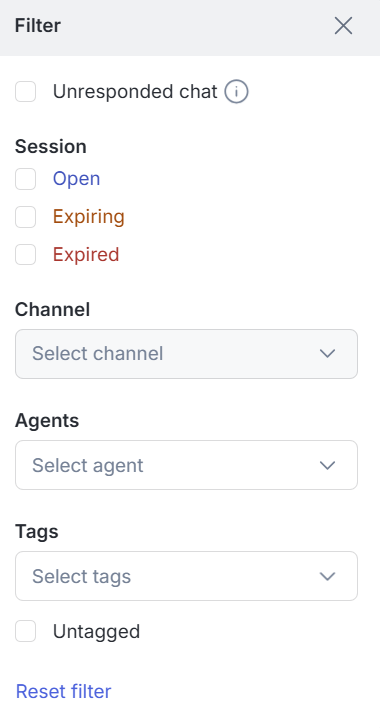380x728 pixels.
Task: Toggle the Expired session checkbox
Action: pyautogui.click(x=26, y=254)
